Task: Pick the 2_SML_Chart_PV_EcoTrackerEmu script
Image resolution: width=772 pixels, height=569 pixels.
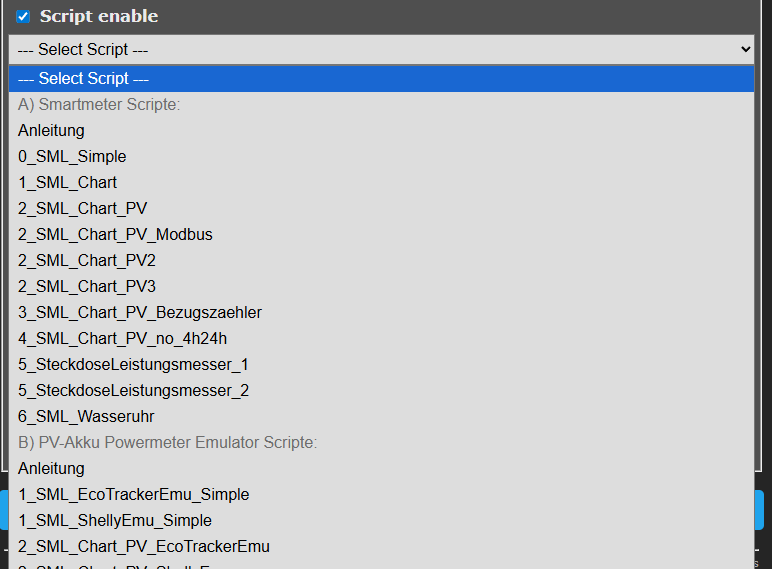Action: (x=143, y=546)
